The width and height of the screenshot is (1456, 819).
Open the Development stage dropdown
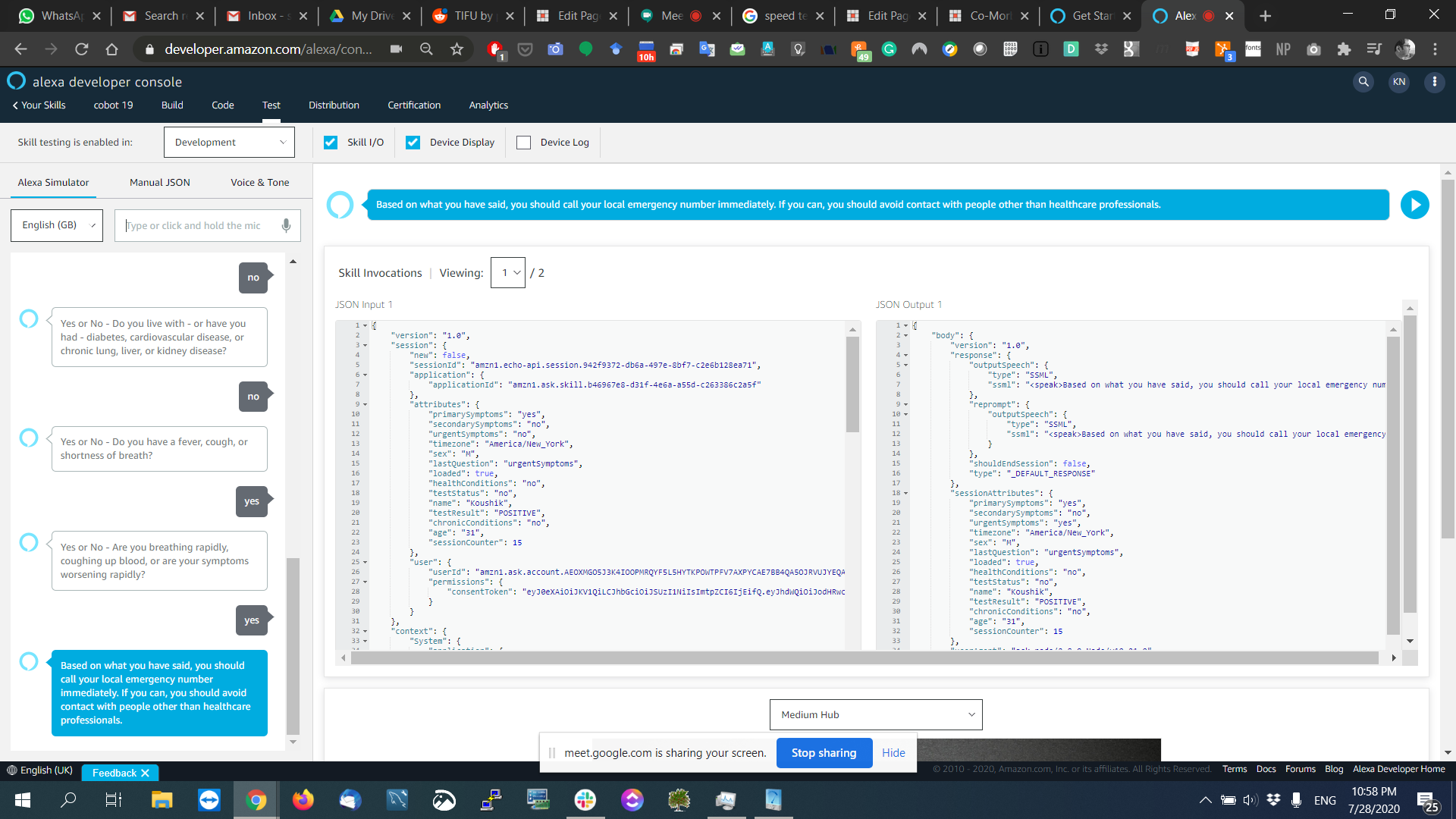coord(229,142)
